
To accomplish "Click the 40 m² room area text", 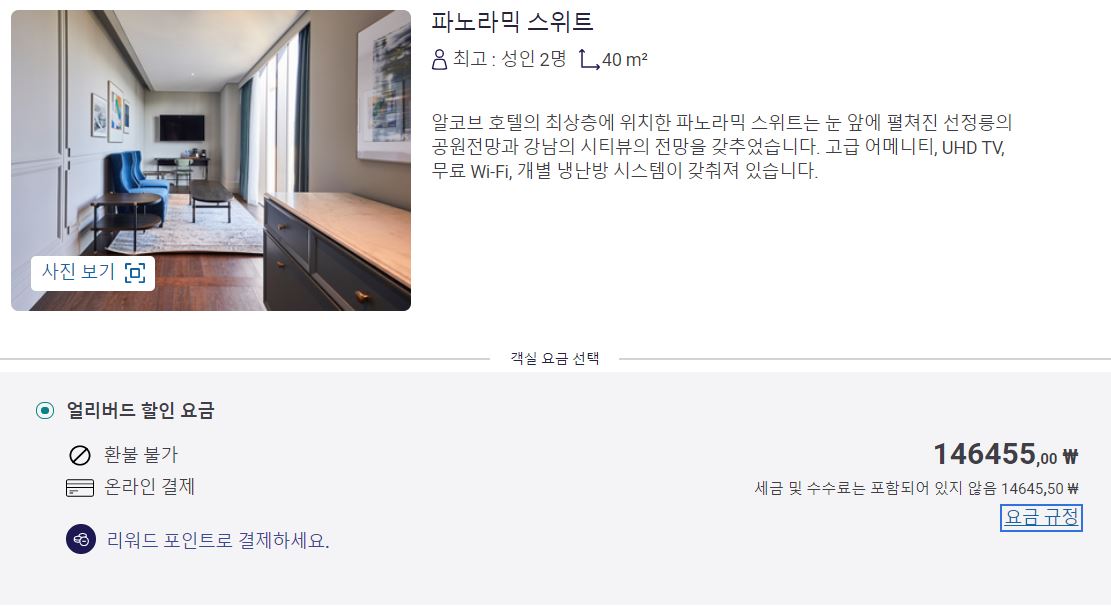I will [625, 60].
